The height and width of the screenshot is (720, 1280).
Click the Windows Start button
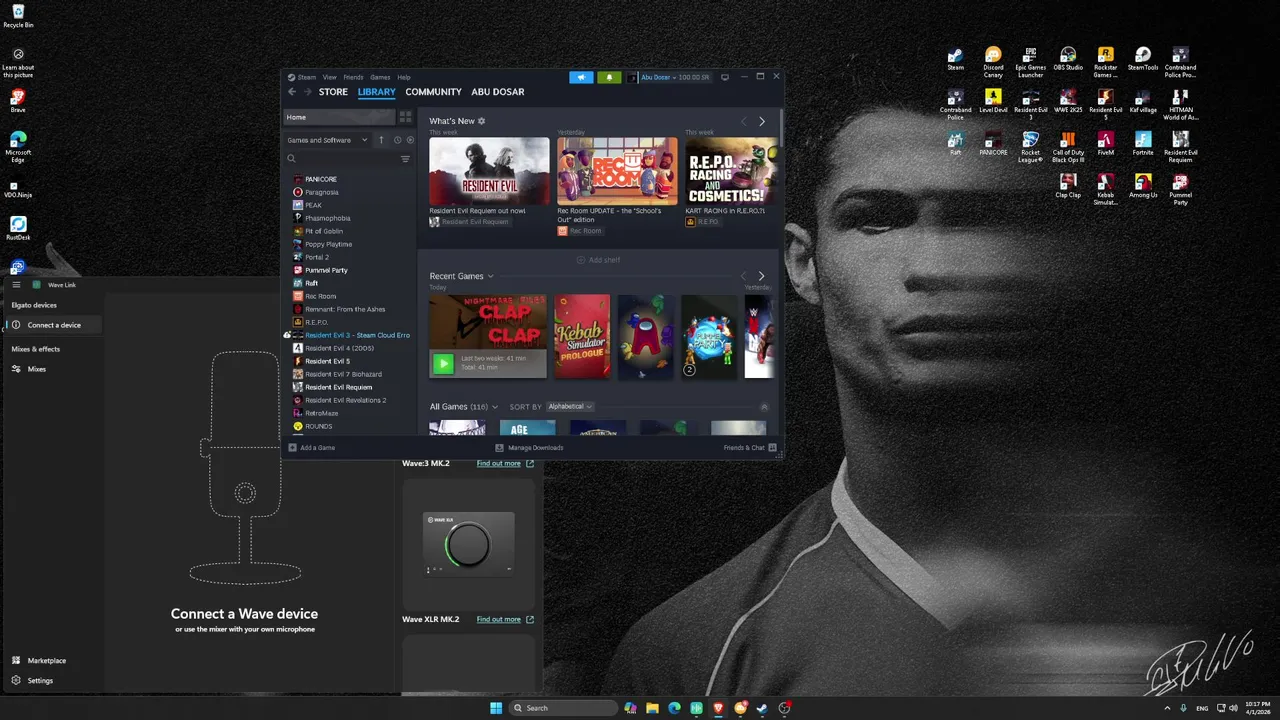pyautogui.click(x=496, y=708)
